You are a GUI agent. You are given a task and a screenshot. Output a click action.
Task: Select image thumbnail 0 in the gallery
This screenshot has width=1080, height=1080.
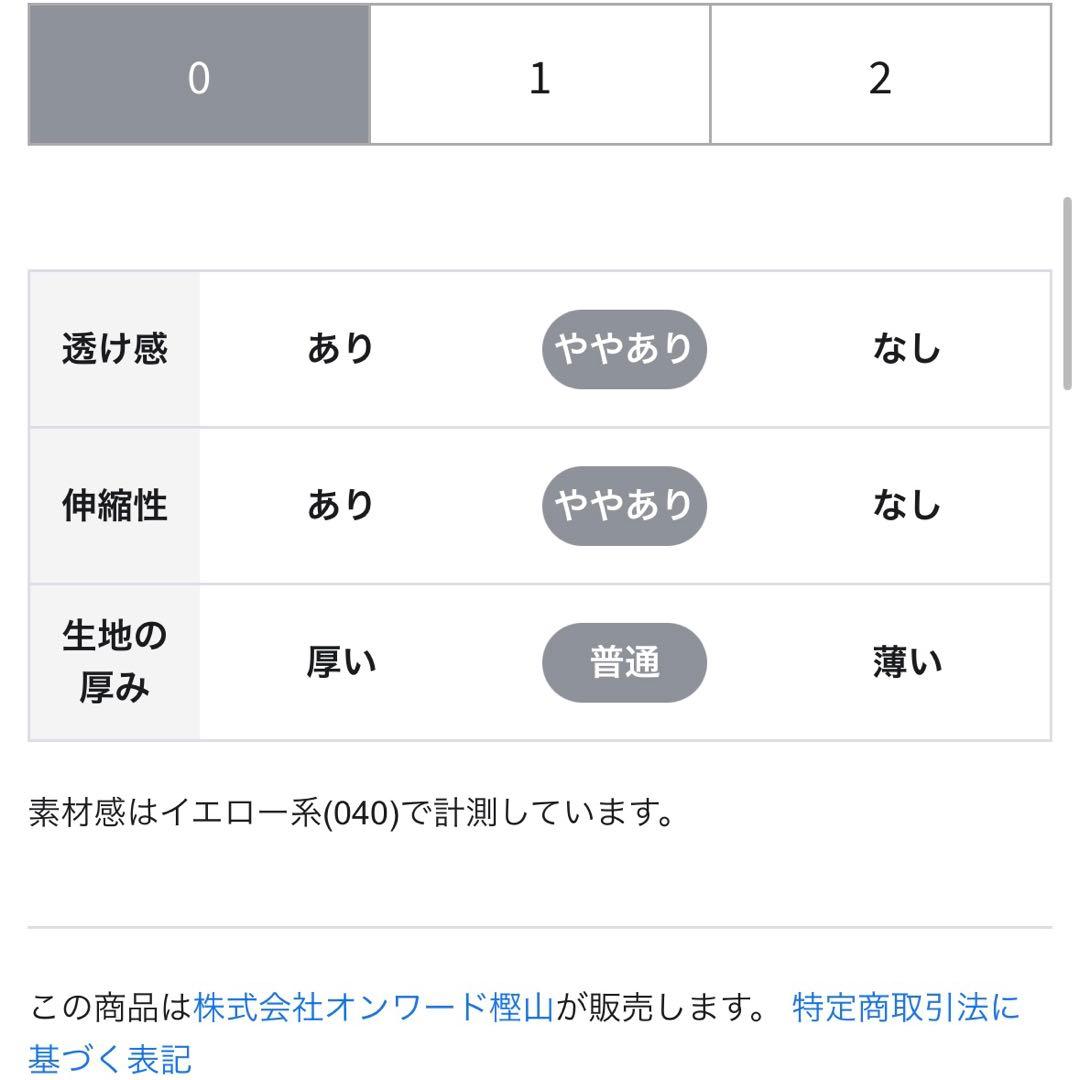point(197,72)
